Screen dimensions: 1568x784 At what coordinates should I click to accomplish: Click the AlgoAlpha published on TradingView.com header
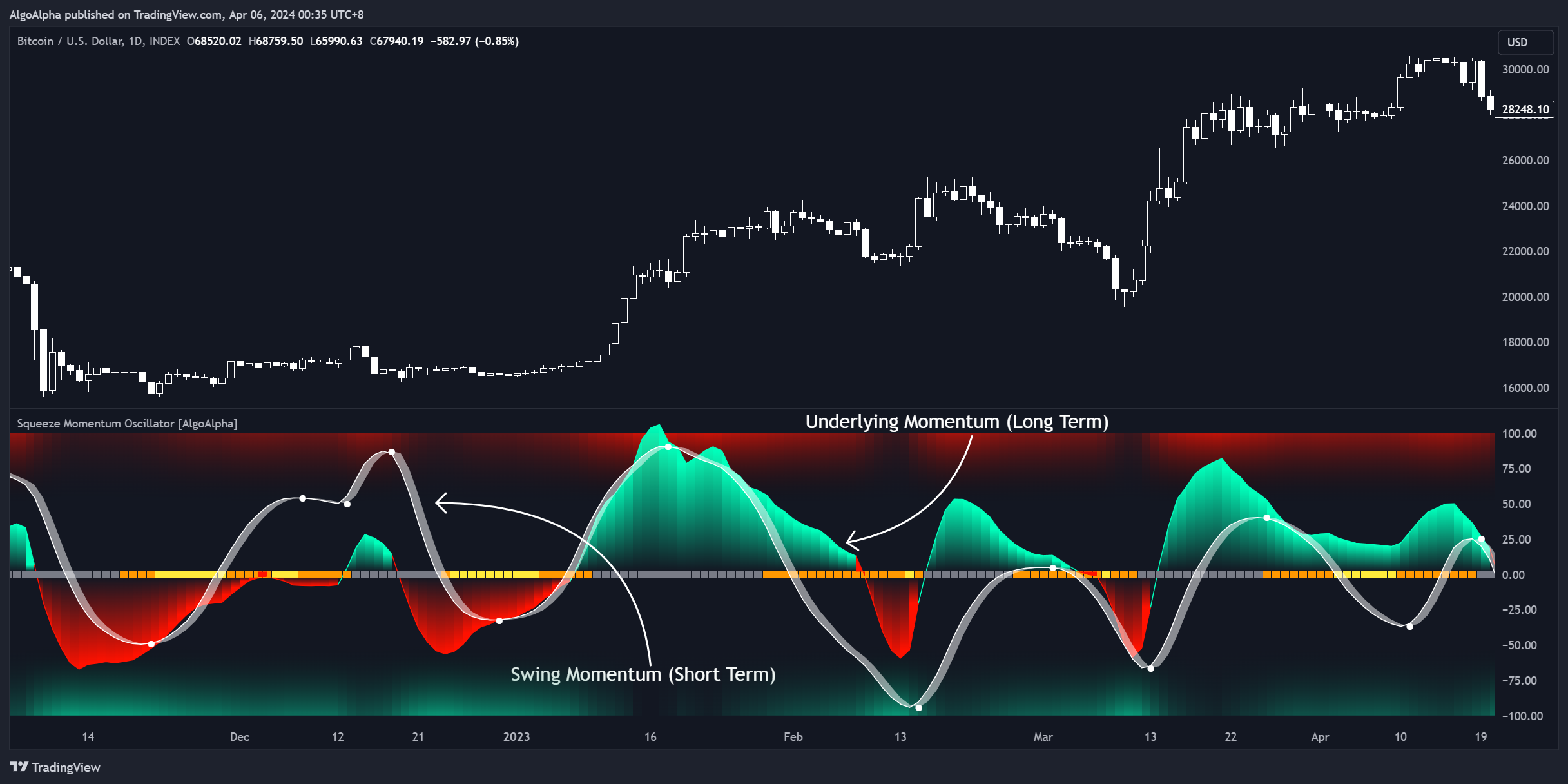pos(186,14)
